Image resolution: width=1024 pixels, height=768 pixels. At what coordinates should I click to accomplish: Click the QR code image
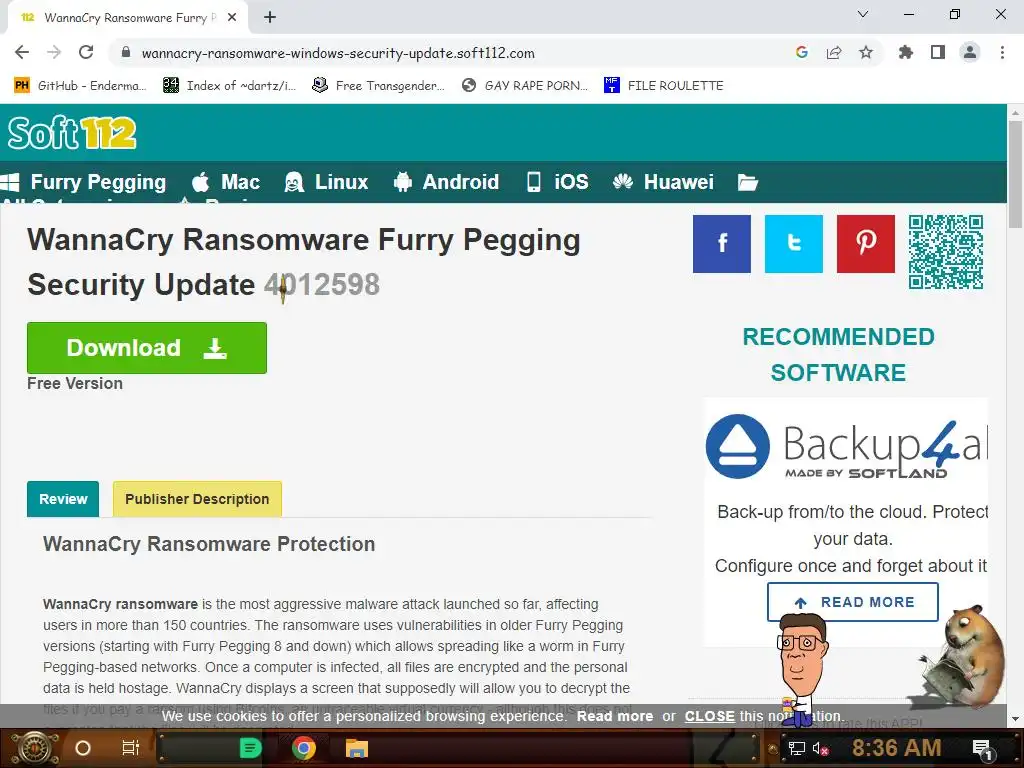click(946, 252)
